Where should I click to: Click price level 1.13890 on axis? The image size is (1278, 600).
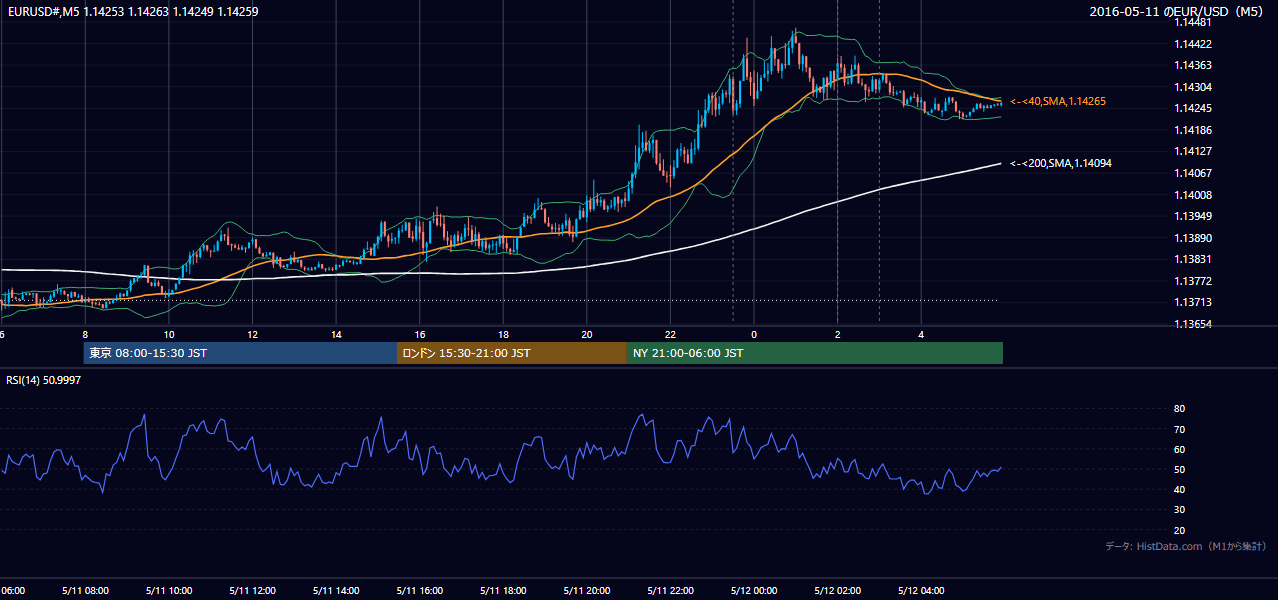pos(1193,238)
